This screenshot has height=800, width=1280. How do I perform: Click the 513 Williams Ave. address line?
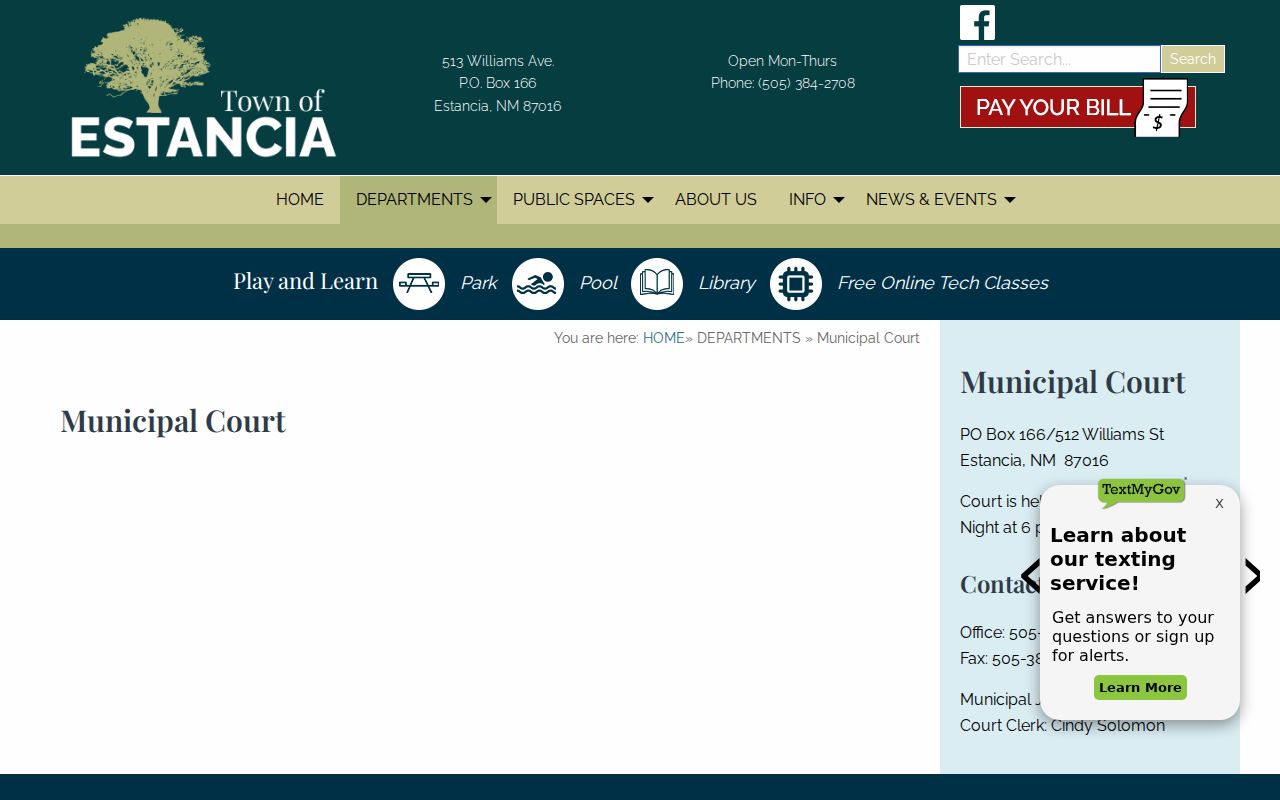[x=498, y=61]
